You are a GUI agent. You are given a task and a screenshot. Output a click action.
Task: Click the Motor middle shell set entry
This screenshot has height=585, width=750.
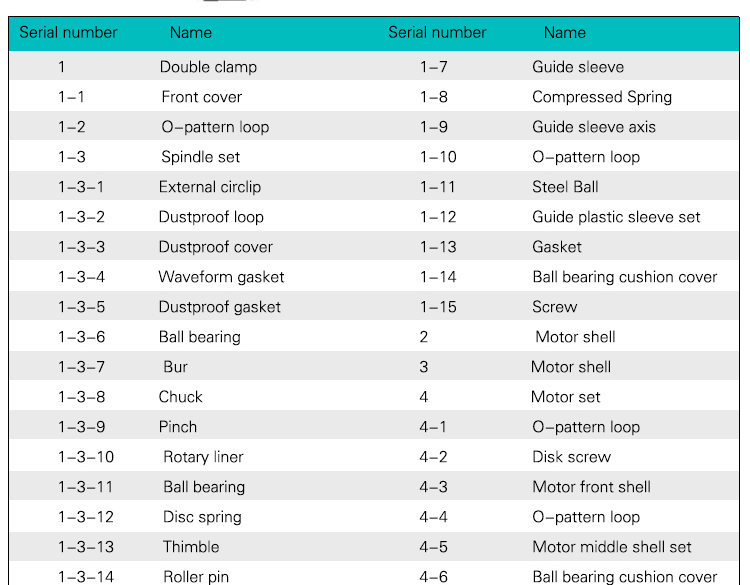tap(612, 547)
